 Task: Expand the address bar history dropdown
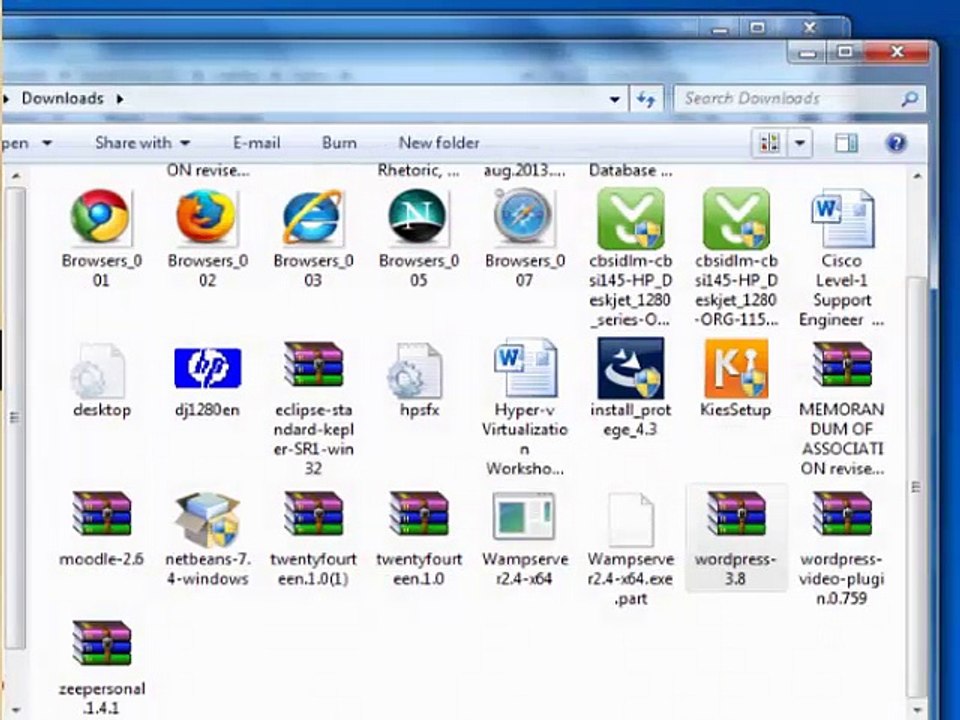coord(615,99)
